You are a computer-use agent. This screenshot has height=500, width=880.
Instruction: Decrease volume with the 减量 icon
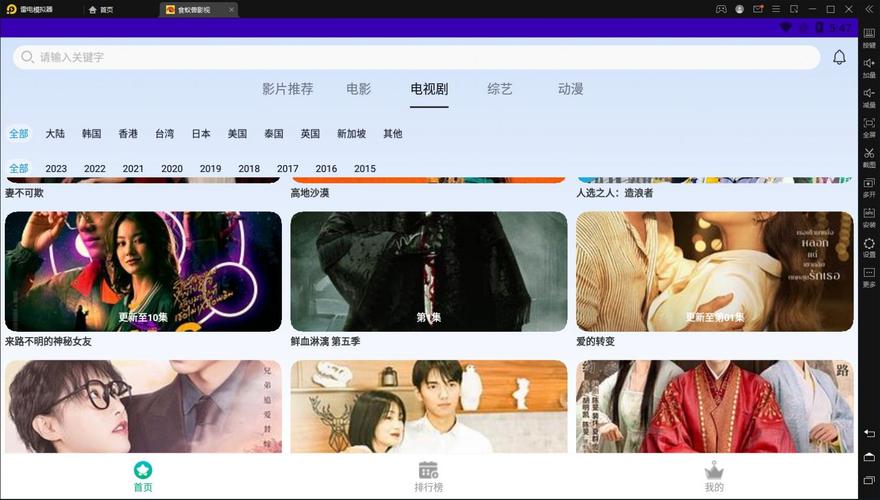click(x=869, y=95)
